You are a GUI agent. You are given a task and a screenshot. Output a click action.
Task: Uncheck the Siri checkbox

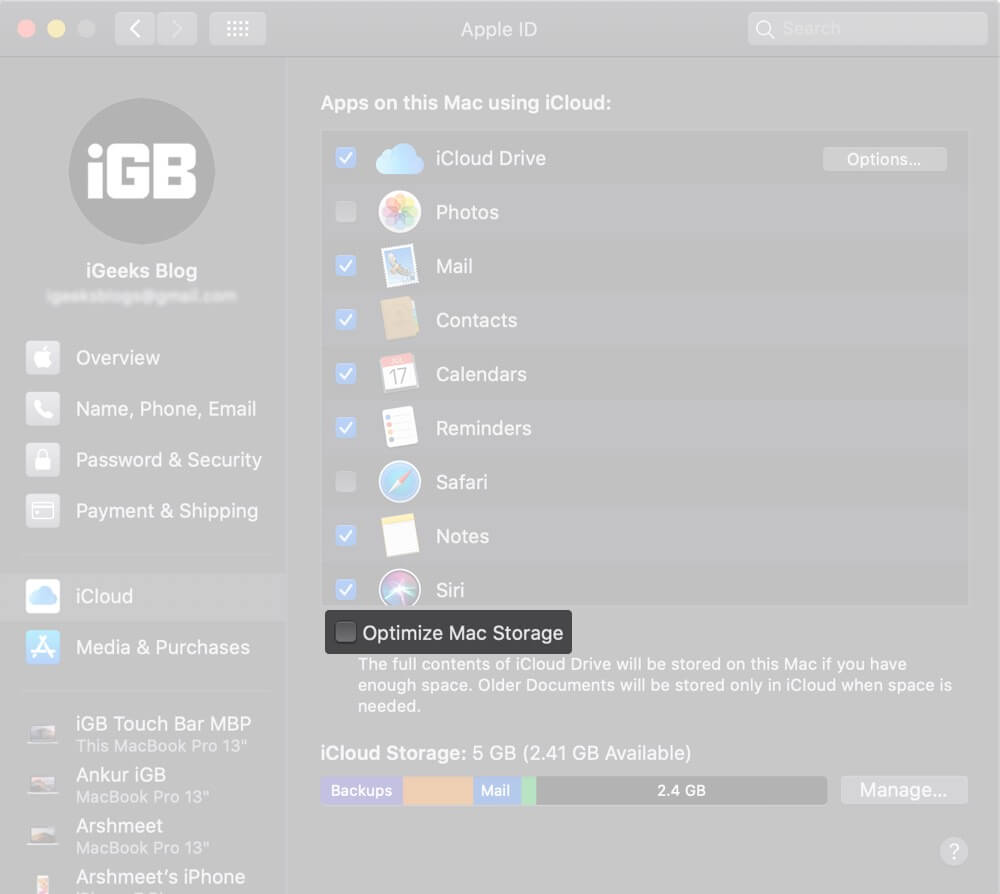tap(346, 589)
